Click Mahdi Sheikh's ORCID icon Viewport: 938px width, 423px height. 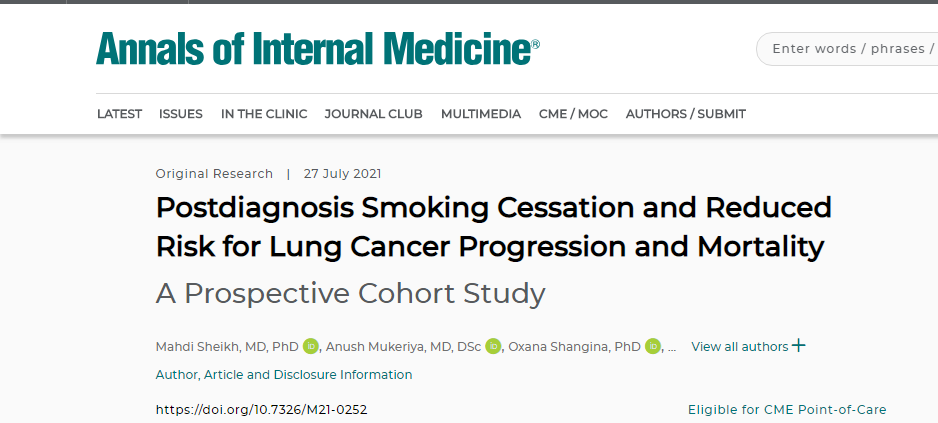tap(310, 347)
